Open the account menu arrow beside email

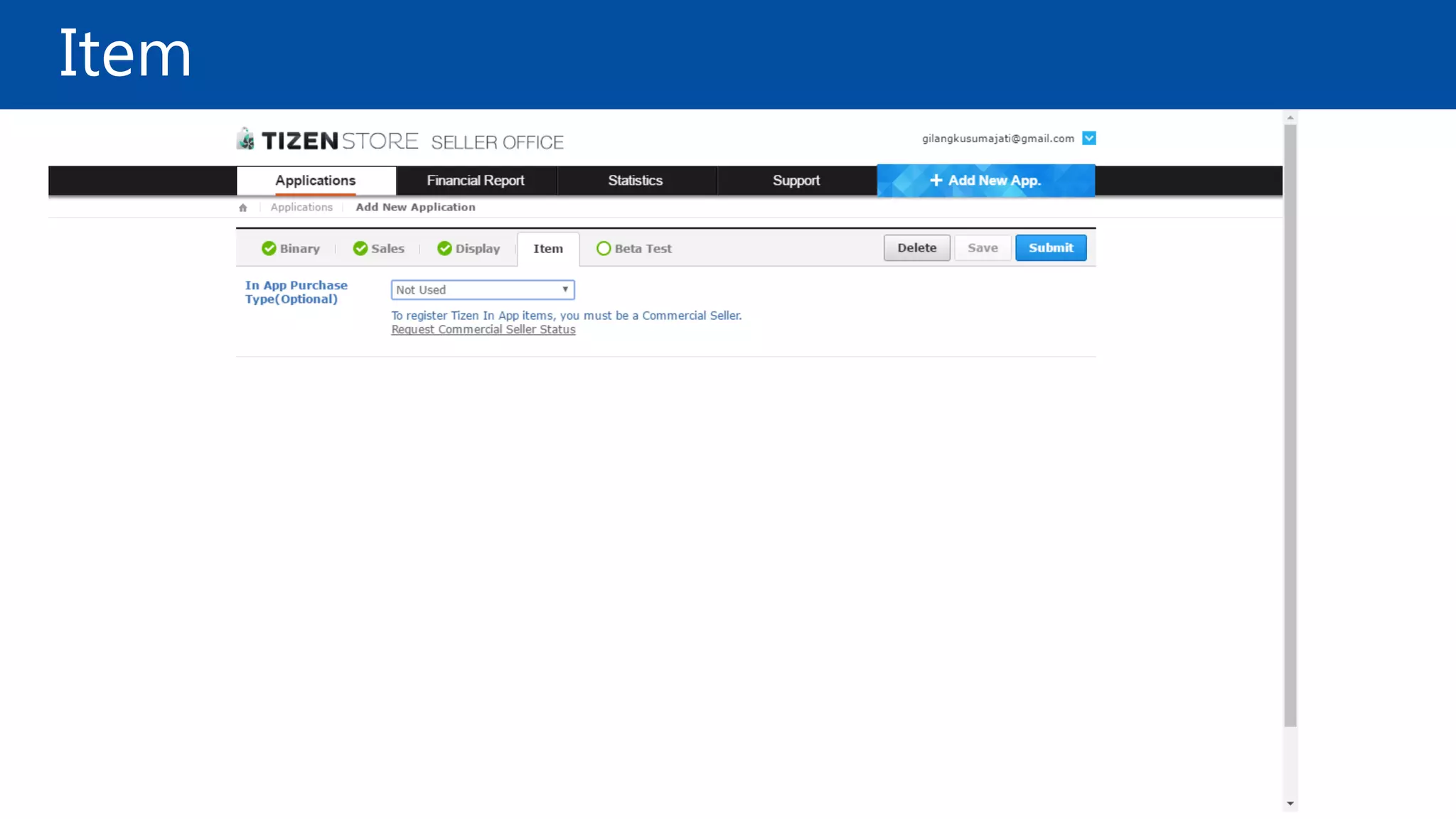coord(1088,138)
